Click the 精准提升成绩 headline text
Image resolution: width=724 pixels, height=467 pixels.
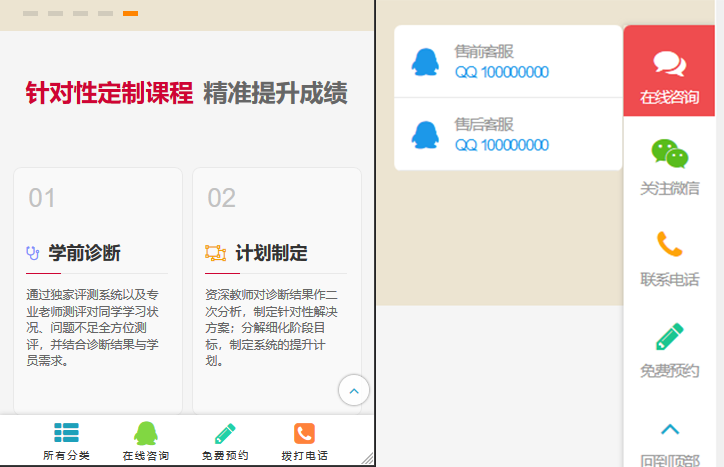pos(276,93)
